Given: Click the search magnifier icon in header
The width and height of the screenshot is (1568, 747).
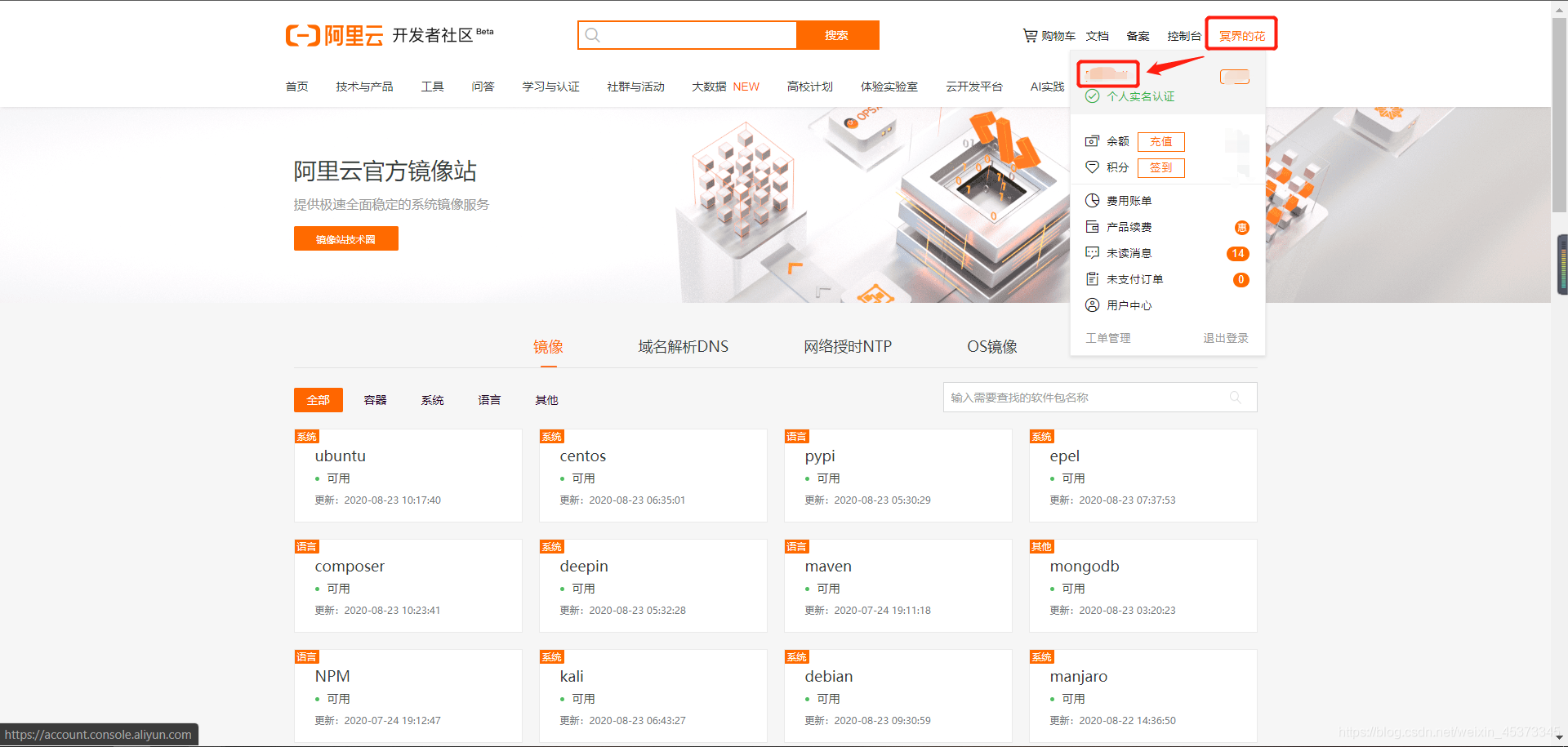Looking at the screenshot, I should click(593, 35).
